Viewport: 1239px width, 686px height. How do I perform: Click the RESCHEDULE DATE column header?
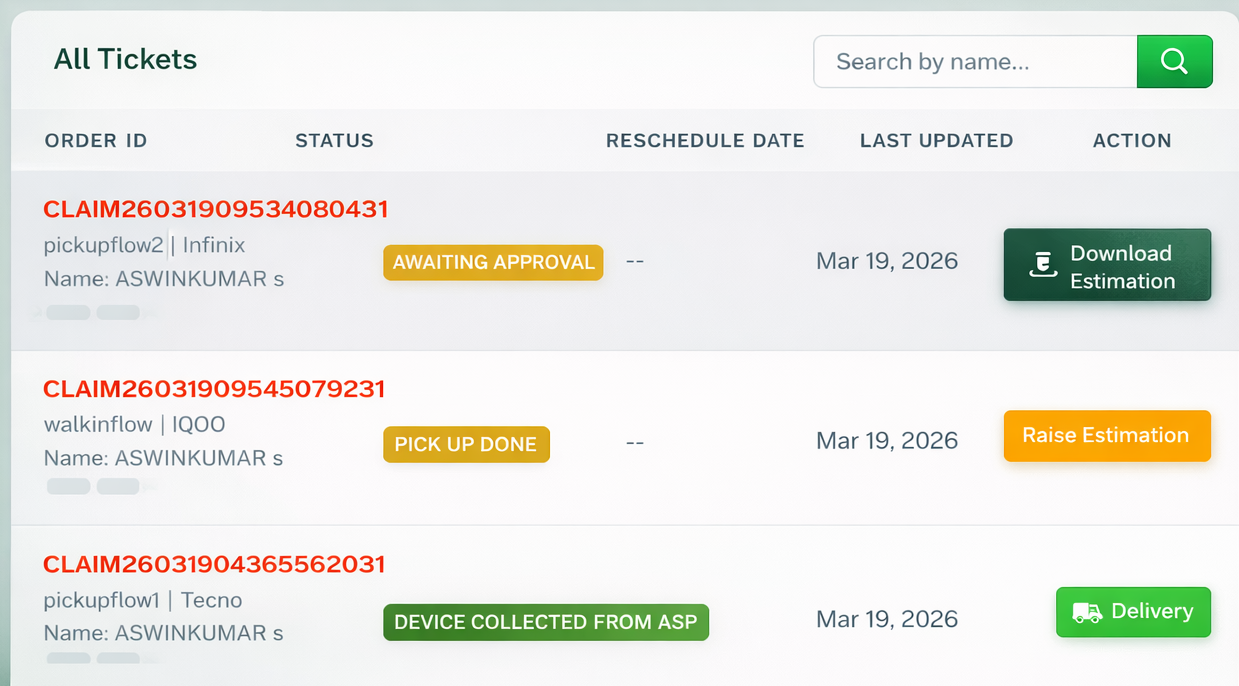pyautogui.click(x=704, y=141)
